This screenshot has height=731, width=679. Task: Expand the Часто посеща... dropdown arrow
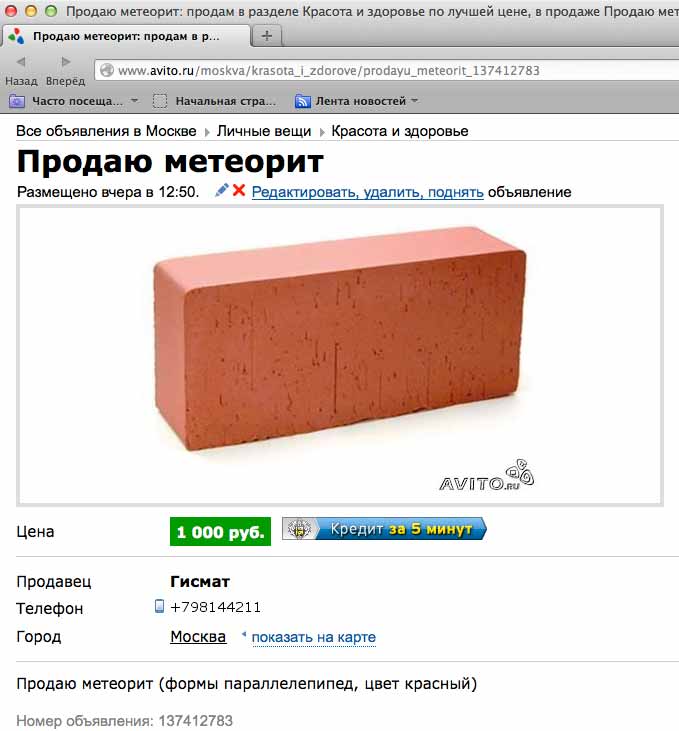(x=134, y=101)
